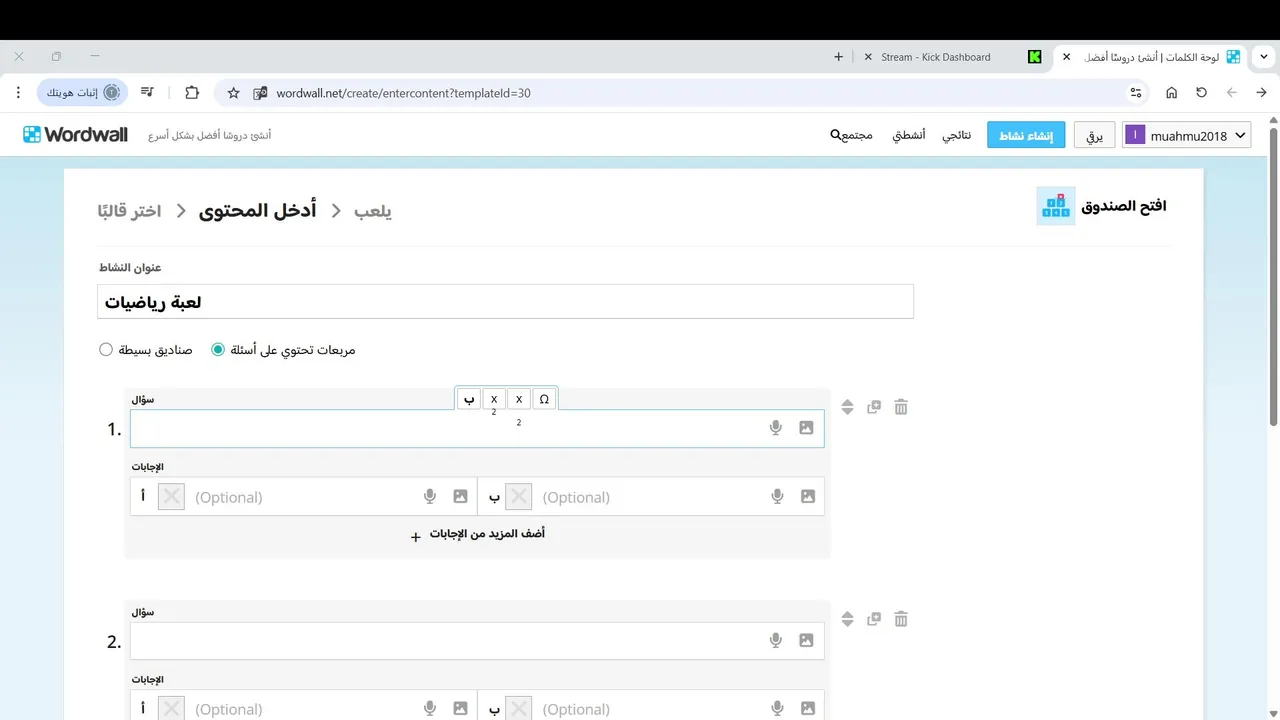This screenshot has width=1280, height=720.
Task: Click answer أ Optional field in question 1
Action: (303, 496)
